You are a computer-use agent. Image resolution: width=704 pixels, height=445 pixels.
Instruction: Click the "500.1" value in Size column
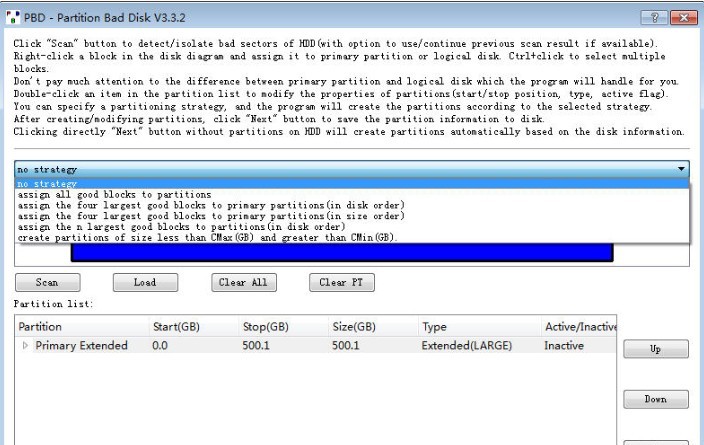(346, 345)
